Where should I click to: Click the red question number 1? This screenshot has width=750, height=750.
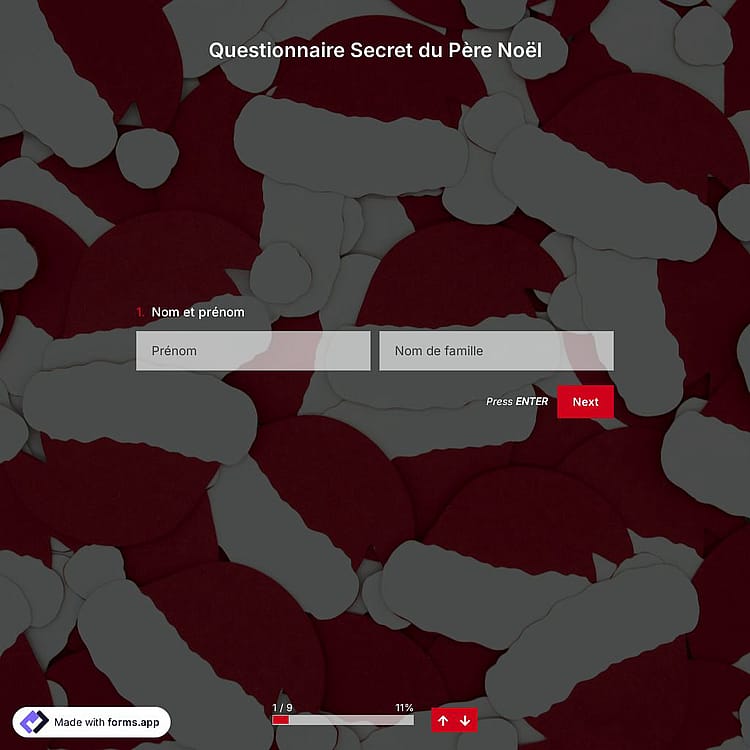coord(140,312)
